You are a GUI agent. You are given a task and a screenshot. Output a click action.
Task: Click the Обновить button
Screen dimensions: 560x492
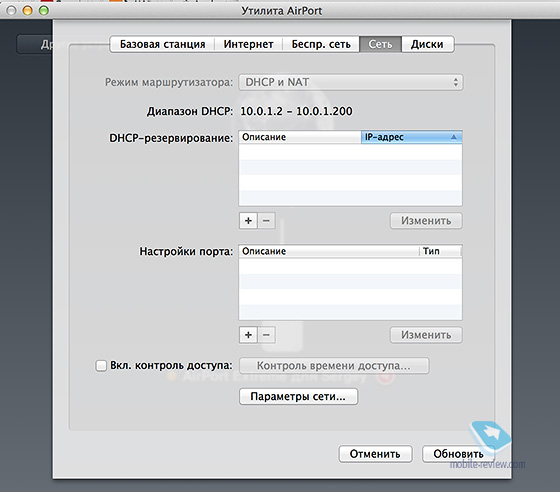pos(459,454)
